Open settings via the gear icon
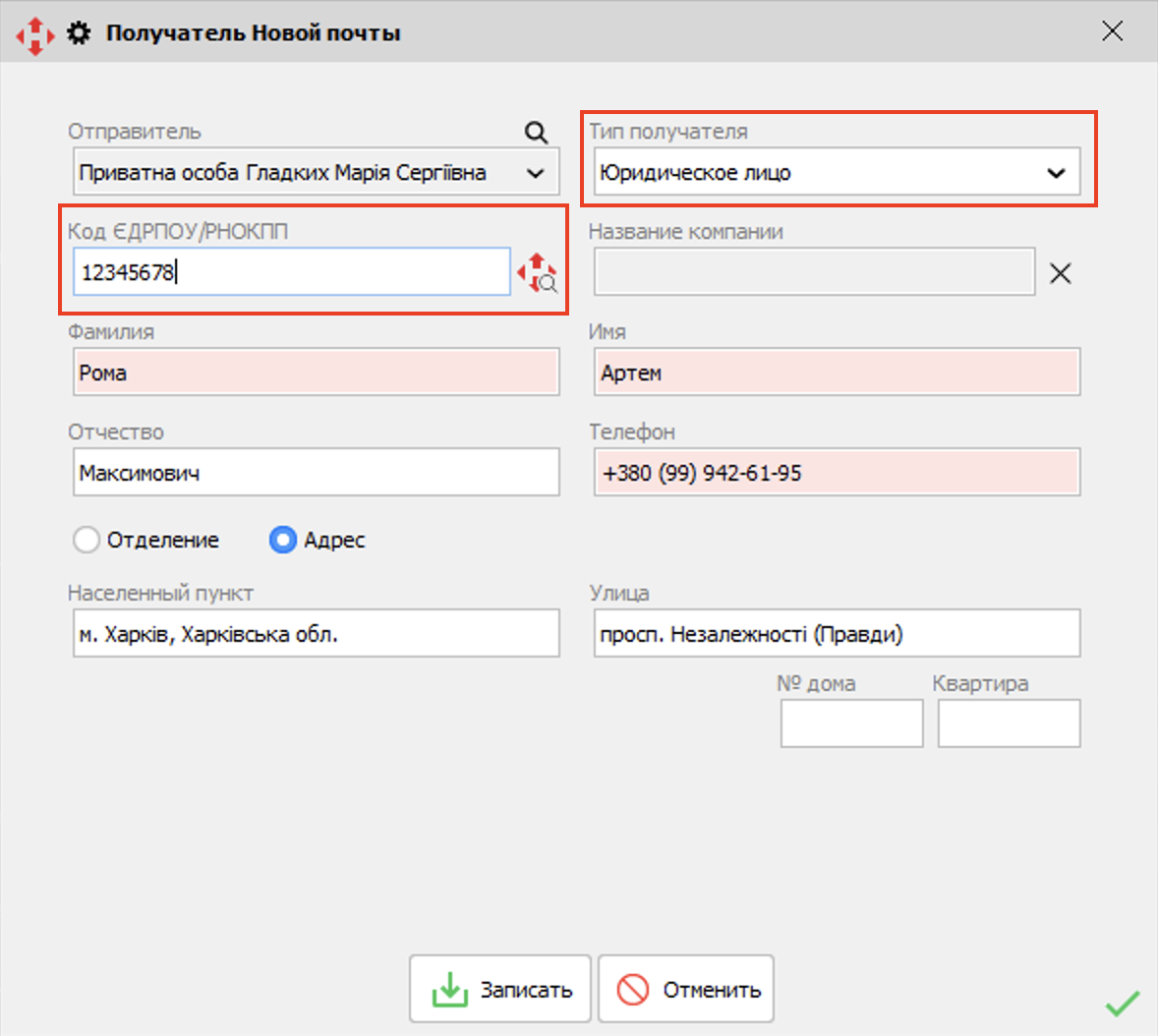The image size is (1158, 1036). click(x=79, y=33)
